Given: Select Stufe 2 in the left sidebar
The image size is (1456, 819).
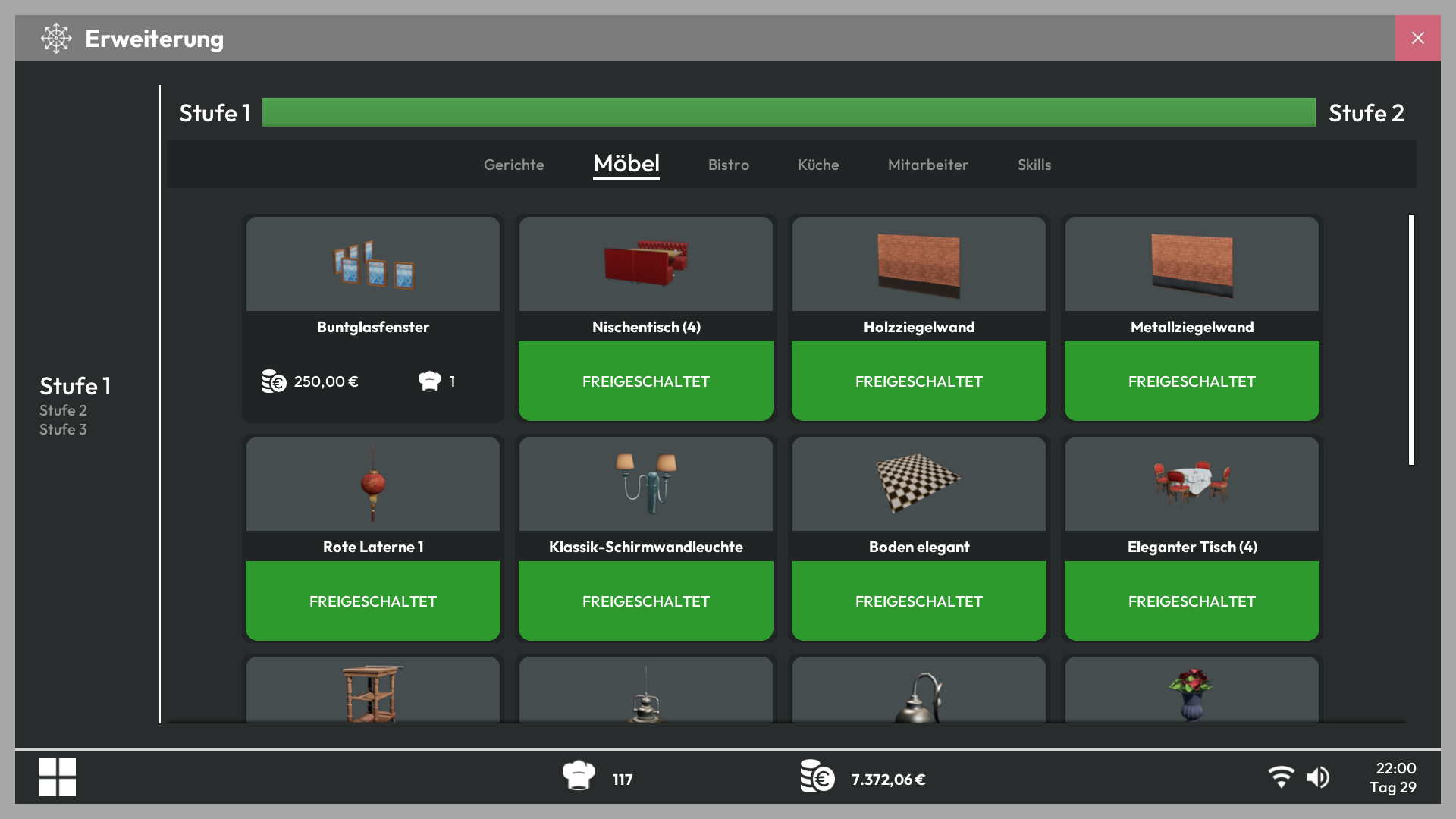Looking at the screenshot, I should (63, 410).
